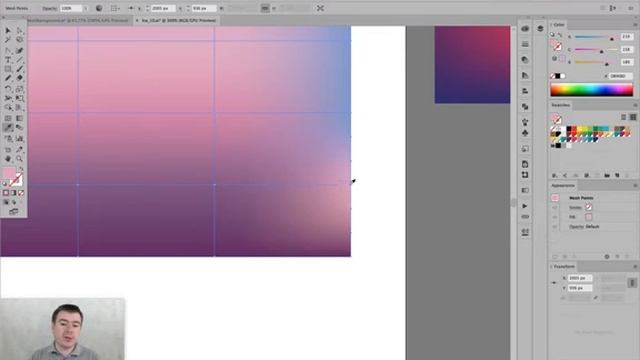Close the second document tab
The height and width of the screenshot is (360, 640).
tap(137, 20)
